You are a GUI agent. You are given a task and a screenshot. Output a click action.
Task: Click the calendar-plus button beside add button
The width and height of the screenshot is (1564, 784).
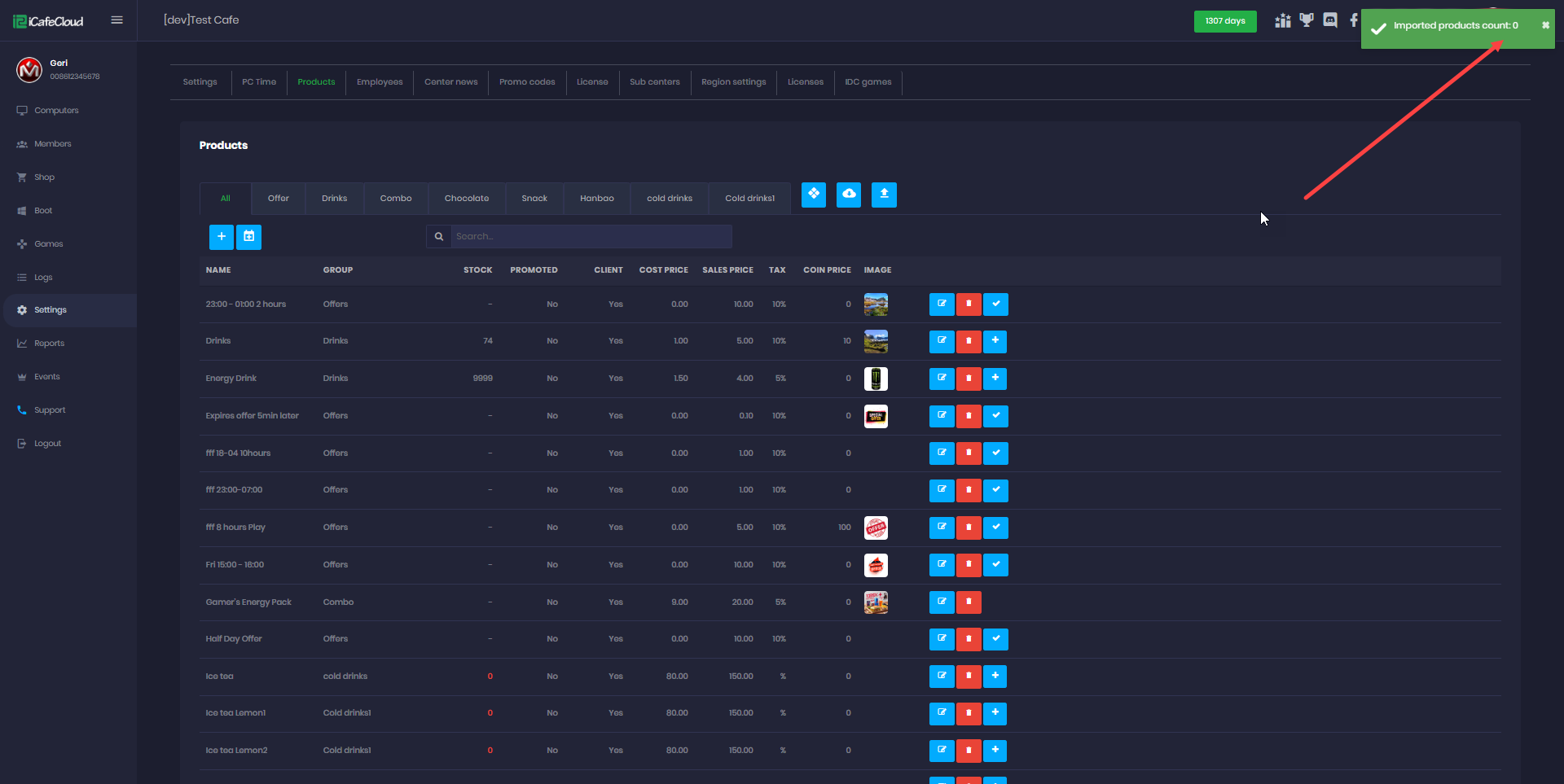pyautogui.click(x=248, y=237)
